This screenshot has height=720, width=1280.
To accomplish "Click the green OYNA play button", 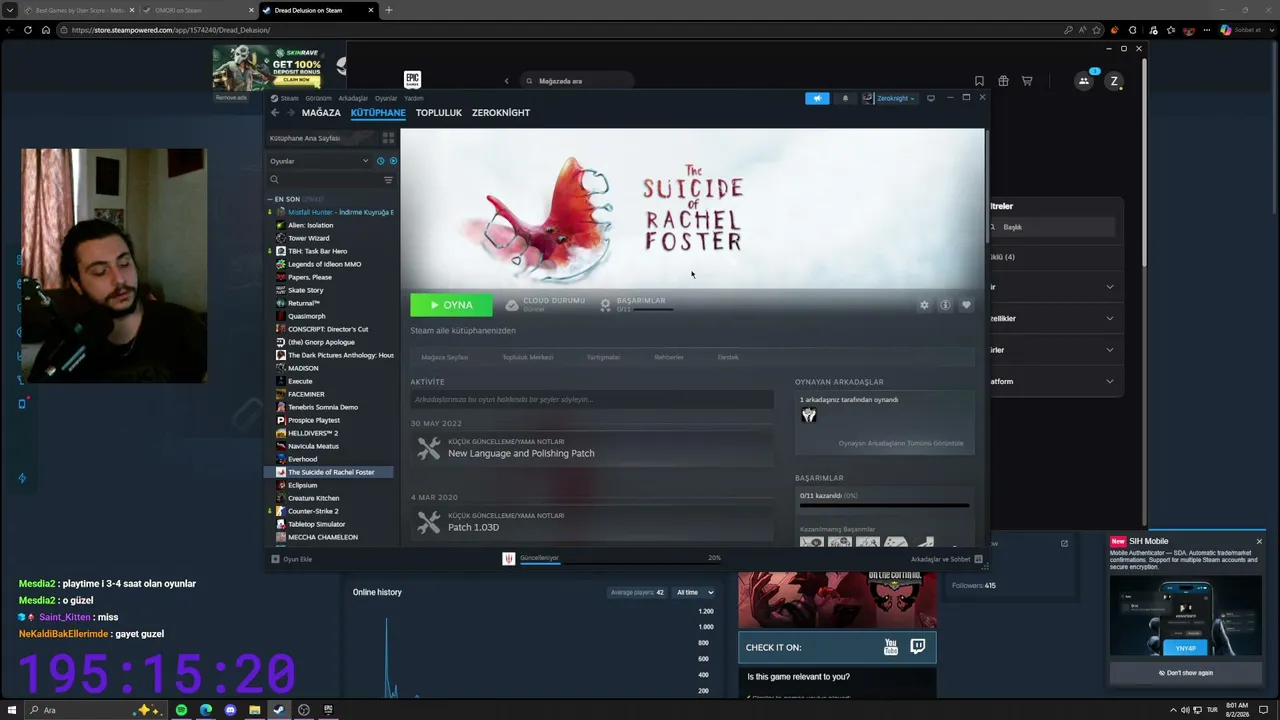I will 451,305.
